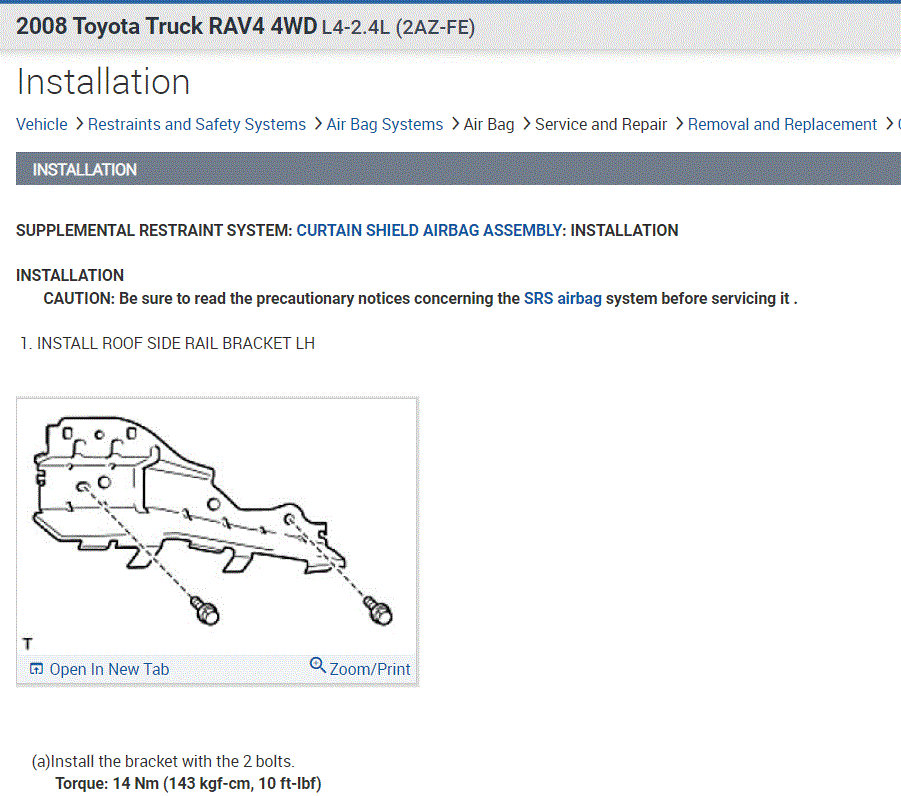Click the chevron after Vehicle breadcrumb
The height and width of the screenshot is (796, 901).
79,124
